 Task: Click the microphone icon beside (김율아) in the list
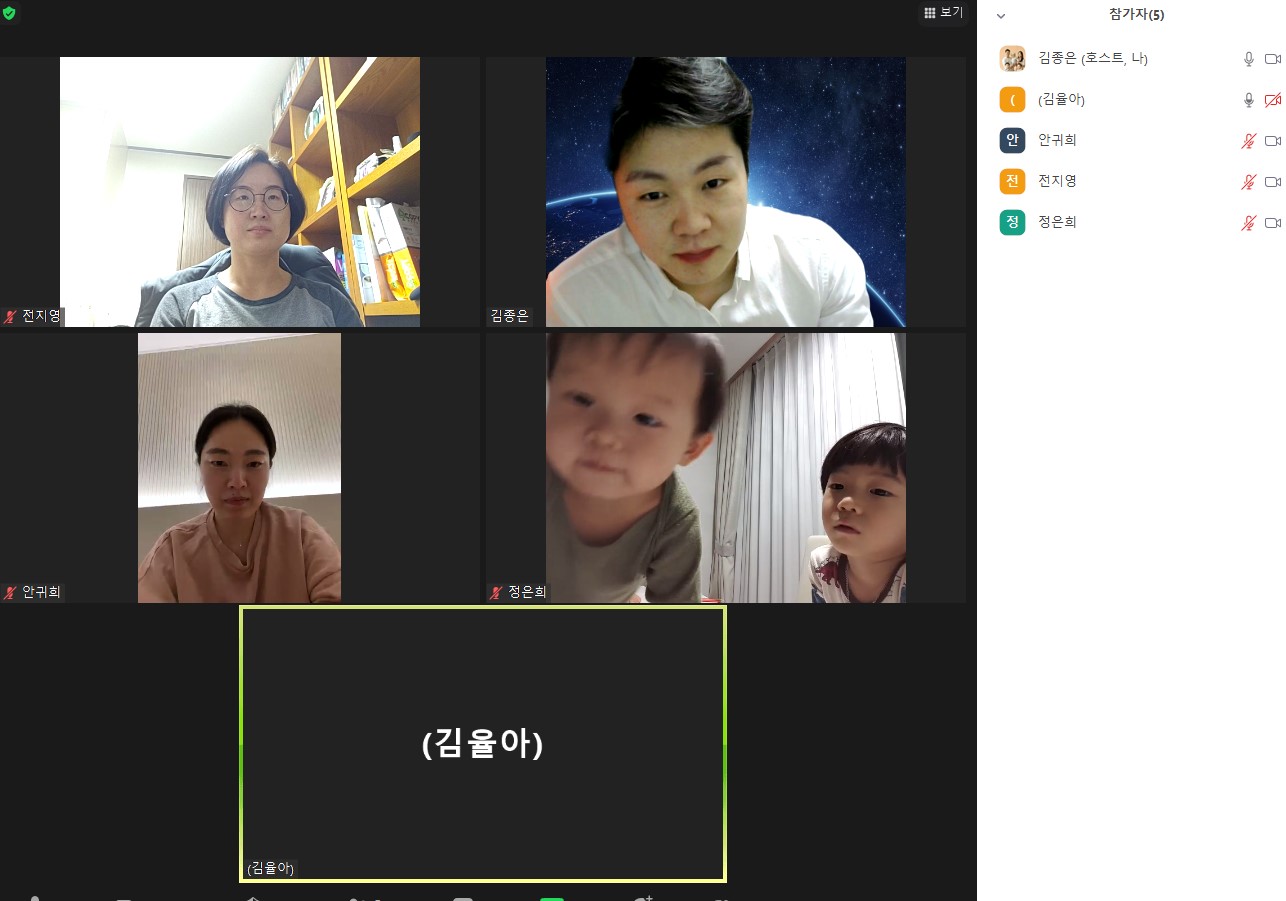pos(1248,100)
